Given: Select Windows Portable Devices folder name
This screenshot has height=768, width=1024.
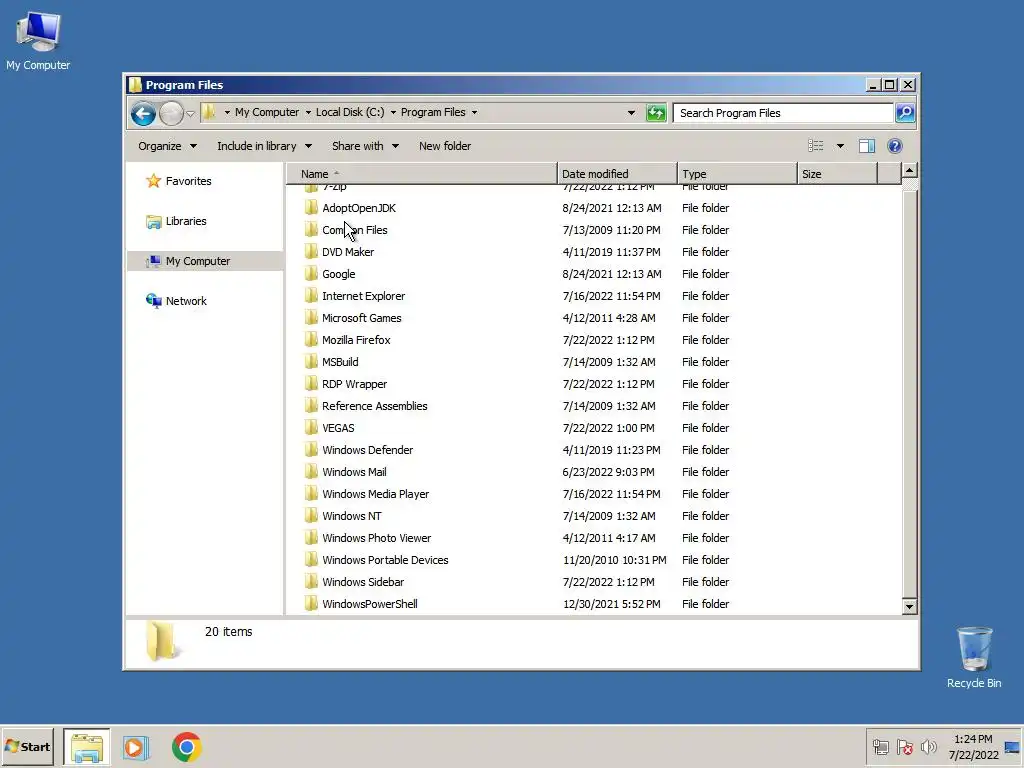Looking at the screenshot, I should coord(385,560).
